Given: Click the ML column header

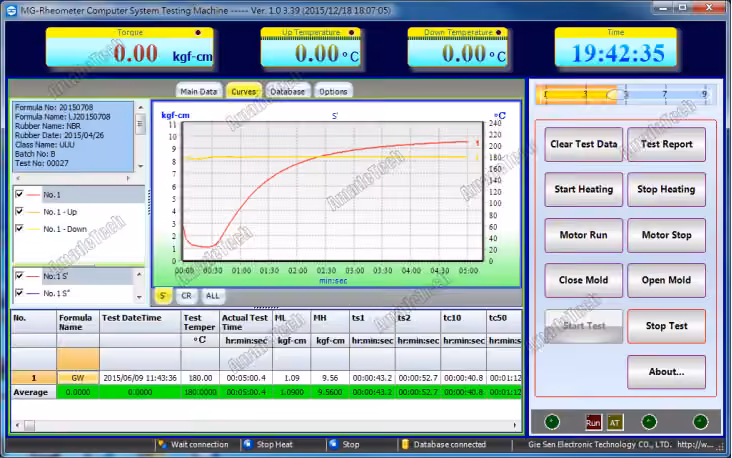Looking at the screenshot, I should tap(291, 322).
